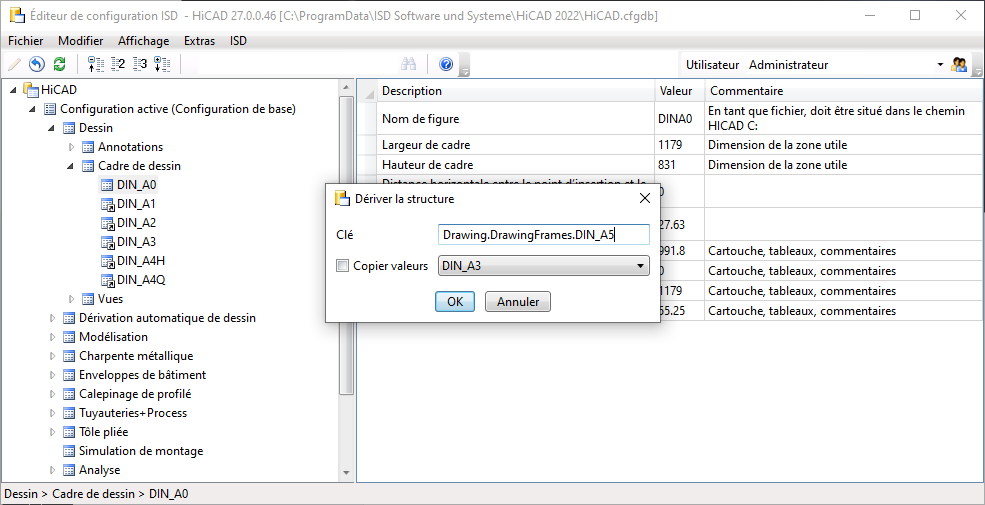Open the Utilisateur Administrateur dropdown
Screen dimensions: 985x505
click(x=940, y=65)
